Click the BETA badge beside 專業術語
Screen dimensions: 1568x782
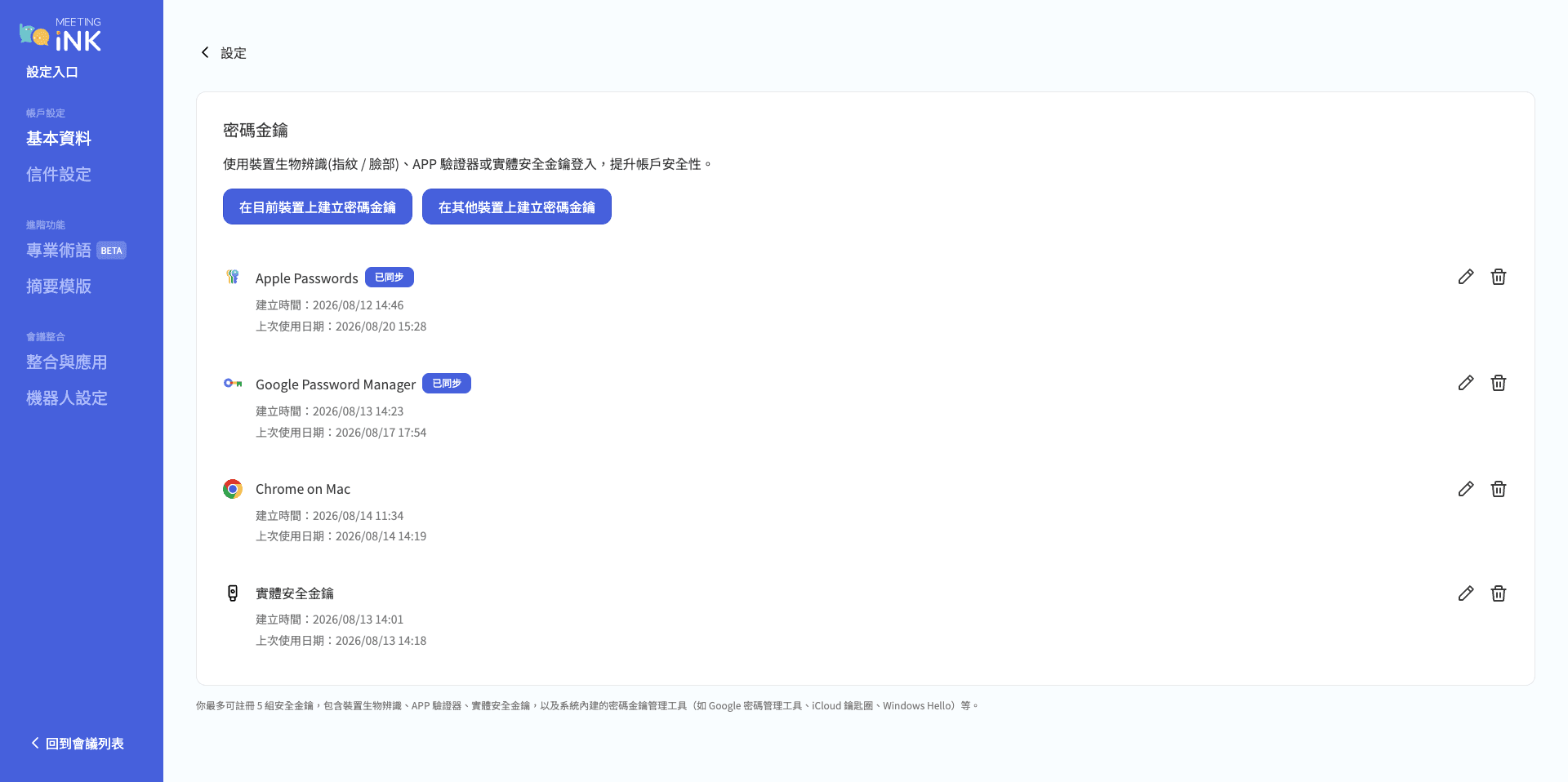click(x=112, y=251)
